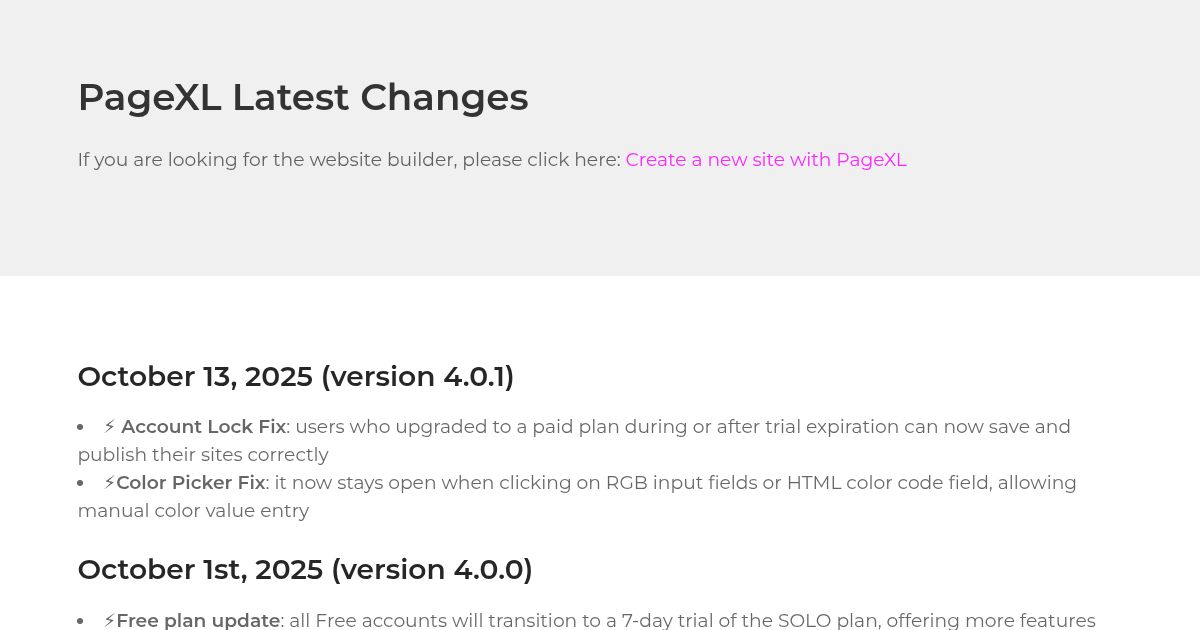Click the 'PageXL Latest Changes' page title
Image resolution: width=1200 pixels, height=630 pixels.
[302, 97]
